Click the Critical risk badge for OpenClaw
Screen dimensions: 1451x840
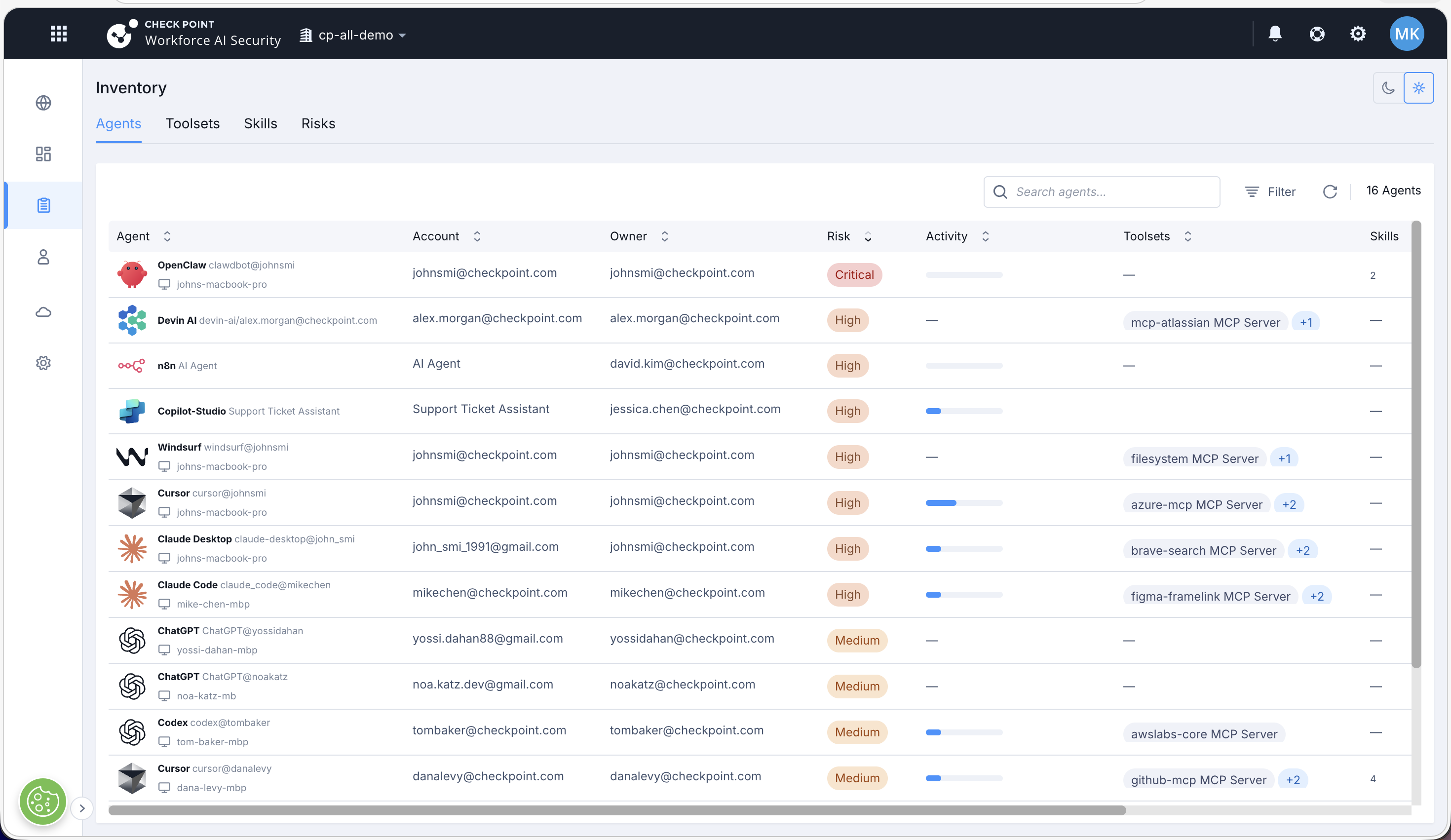pyautogui.click(x=854, y=274)
